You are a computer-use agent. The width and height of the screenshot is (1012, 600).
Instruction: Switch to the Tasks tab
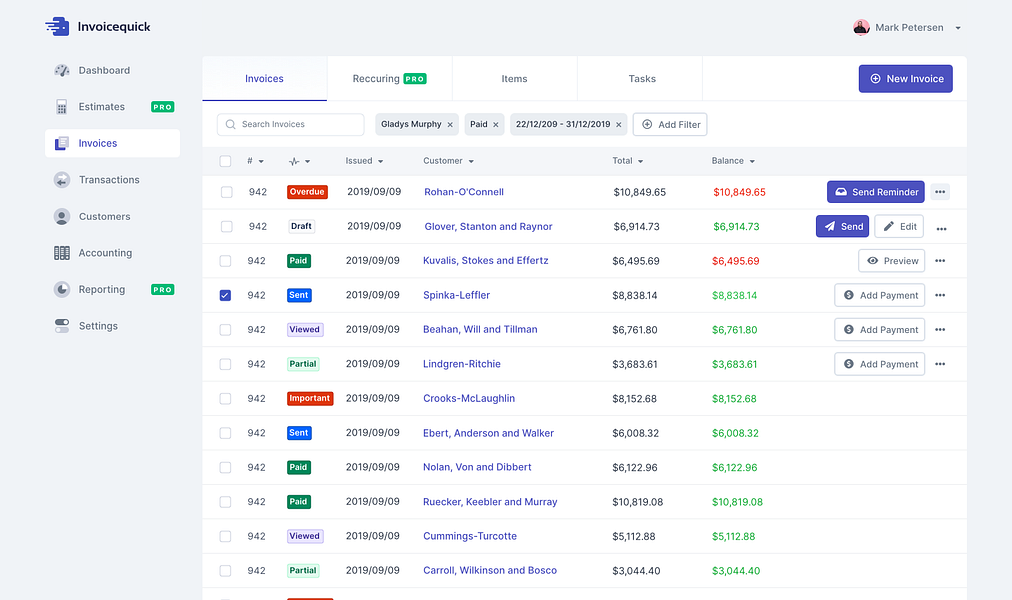(x=642, y=79)
